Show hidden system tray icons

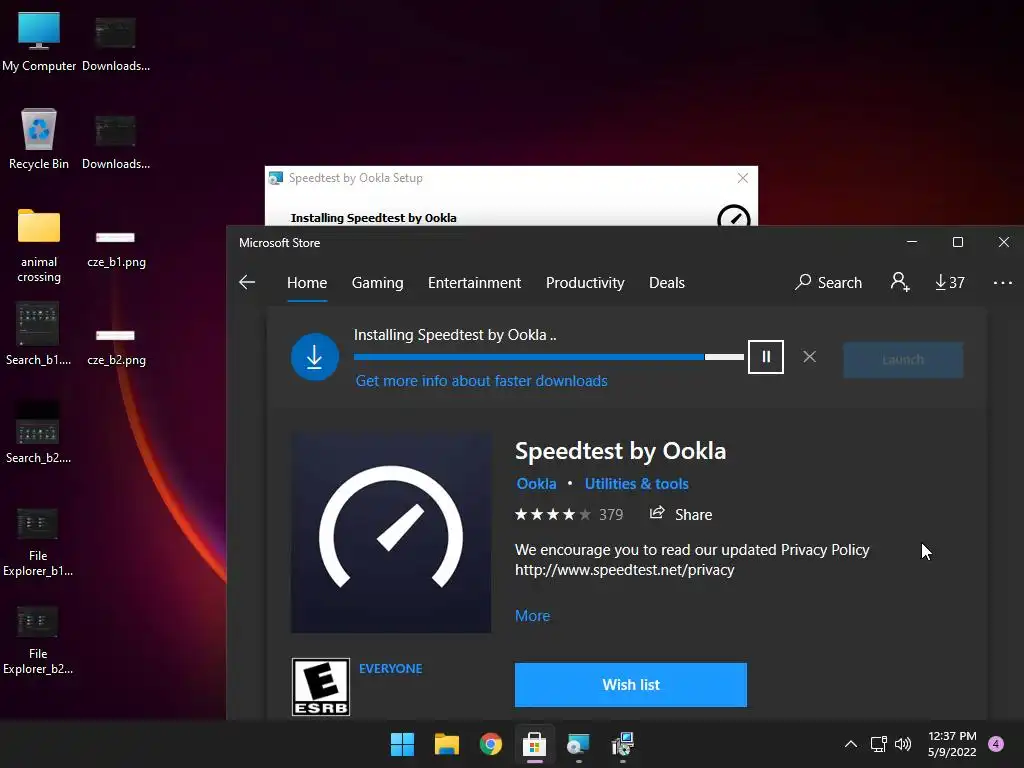point(851,744)
